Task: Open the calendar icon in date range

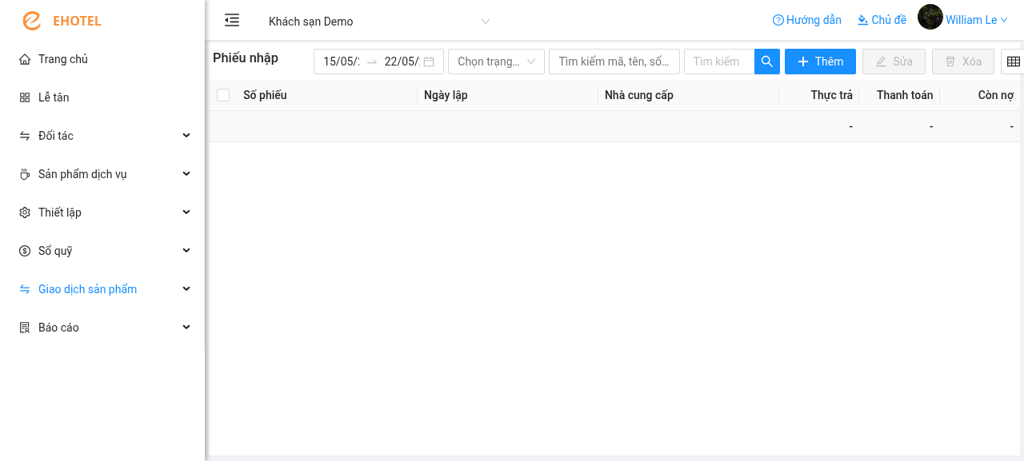Action: click(429, 61)
